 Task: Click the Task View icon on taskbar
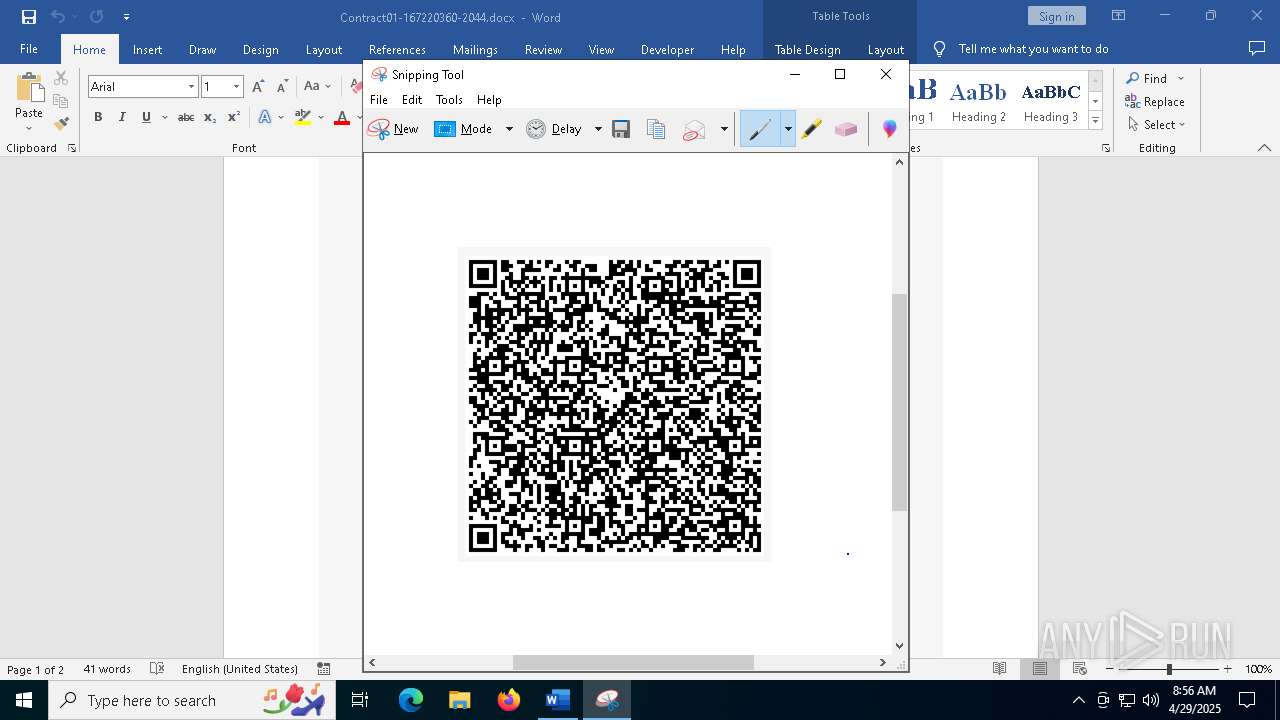[x=360, y=700]
